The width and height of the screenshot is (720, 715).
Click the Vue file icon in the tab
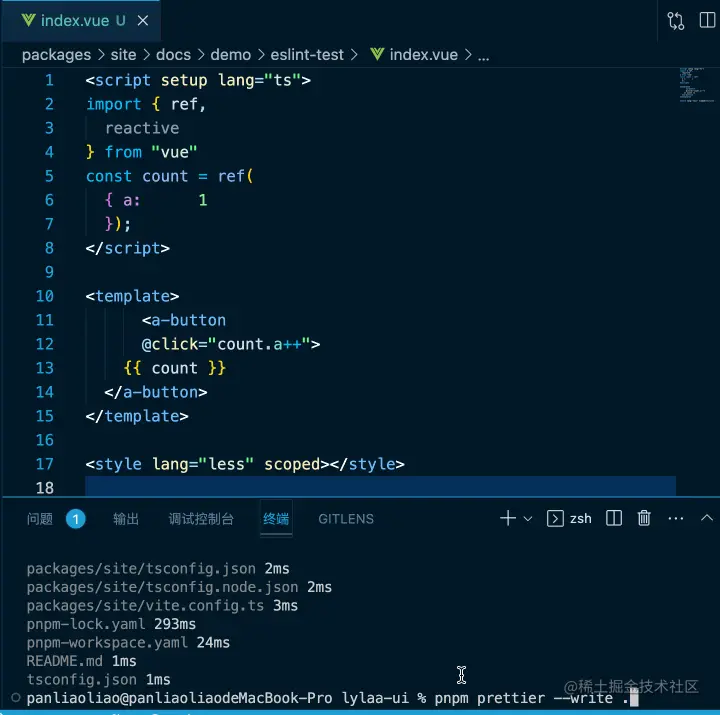click(x=28, y=20)
